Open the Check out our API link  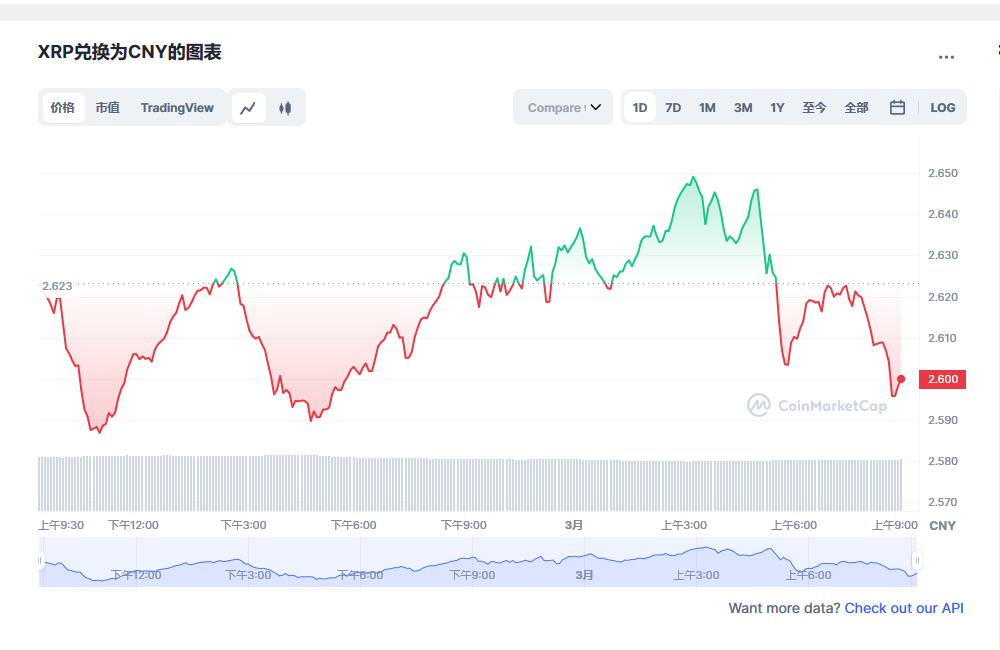click(904, 608)
